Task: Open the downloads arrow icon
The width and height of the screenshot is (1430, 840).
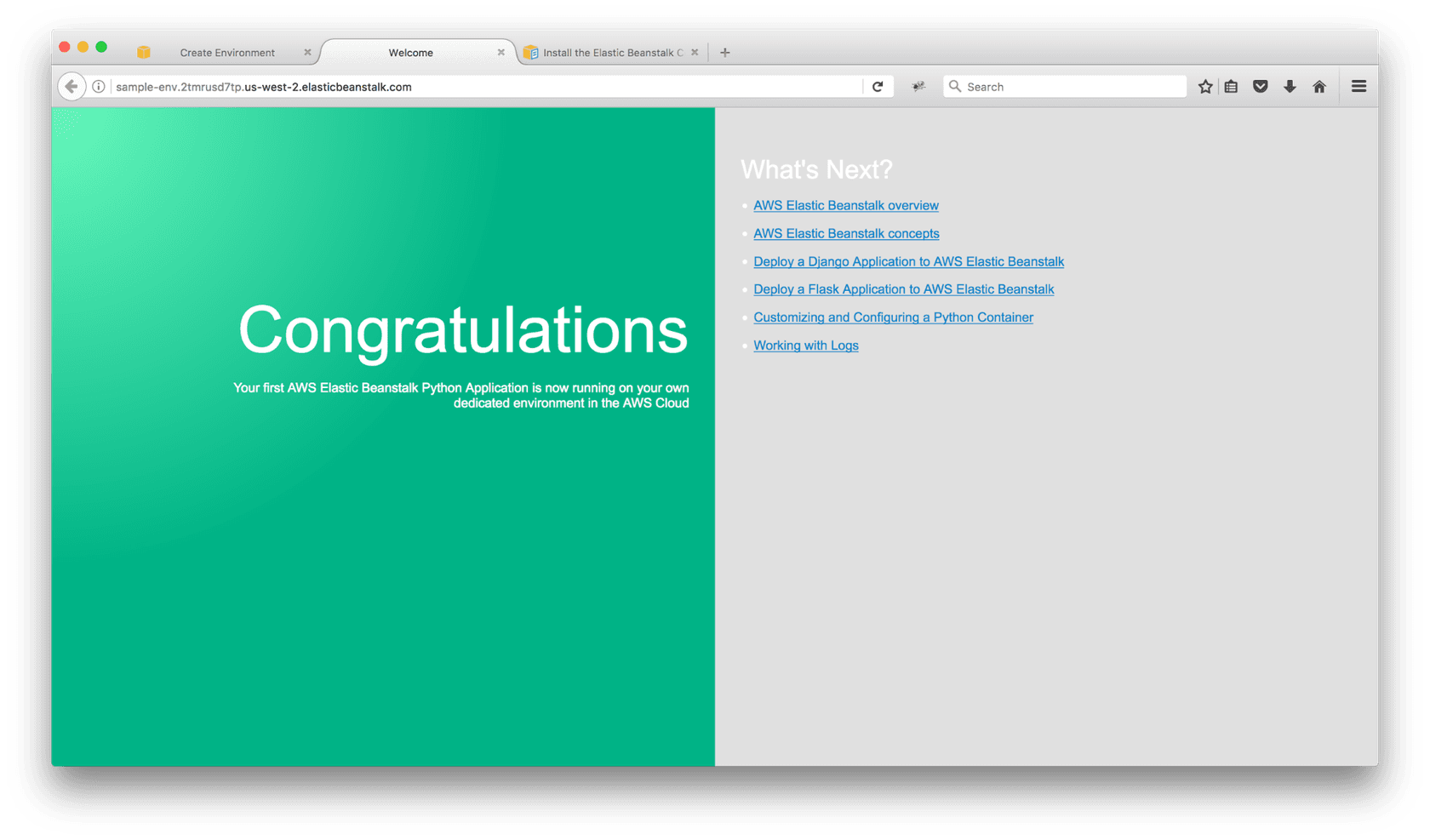Action: (1290, 87)
